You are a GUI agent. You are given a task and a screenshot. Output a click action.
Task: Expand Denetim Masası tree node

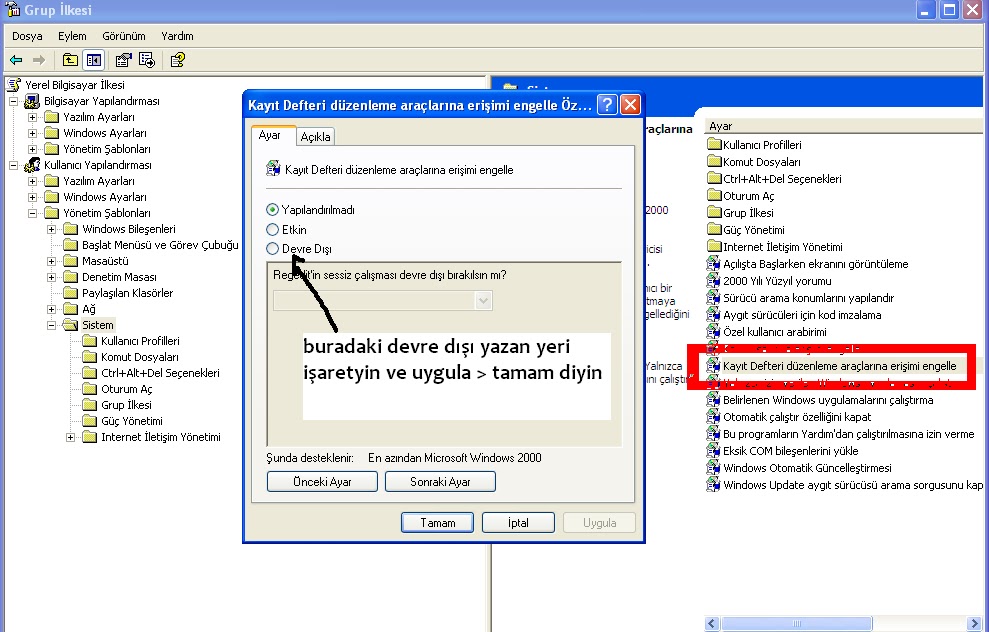[x=52, y=278]
